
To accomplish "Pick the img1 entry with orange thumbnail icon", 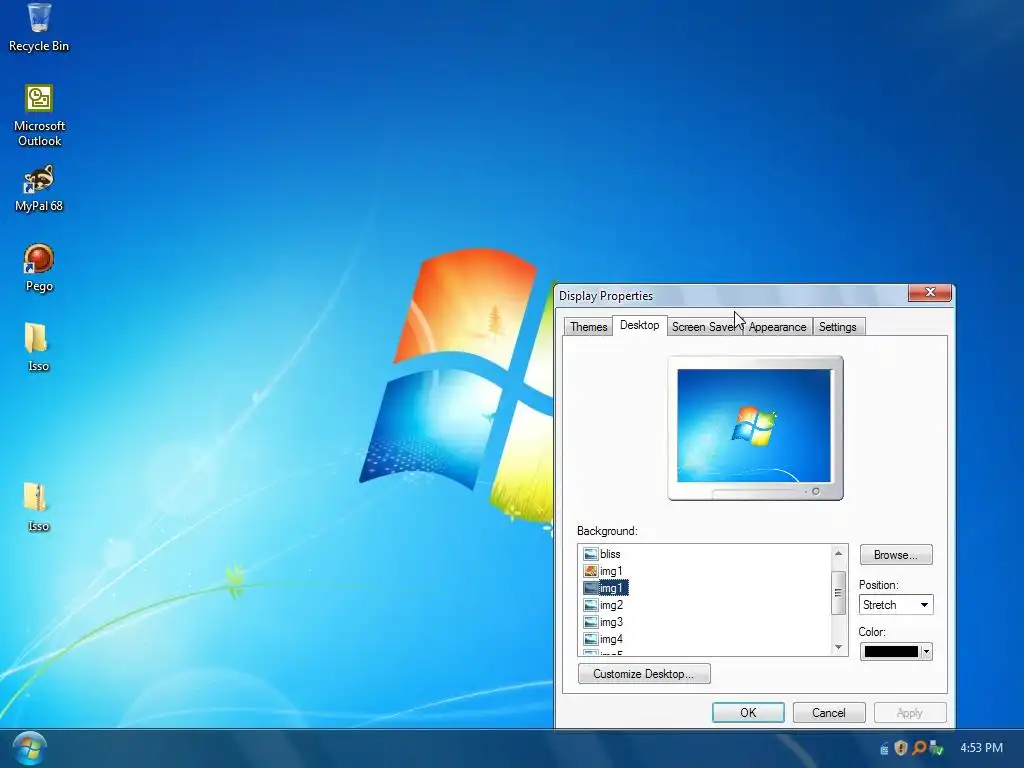I will [x=603, y=571].
